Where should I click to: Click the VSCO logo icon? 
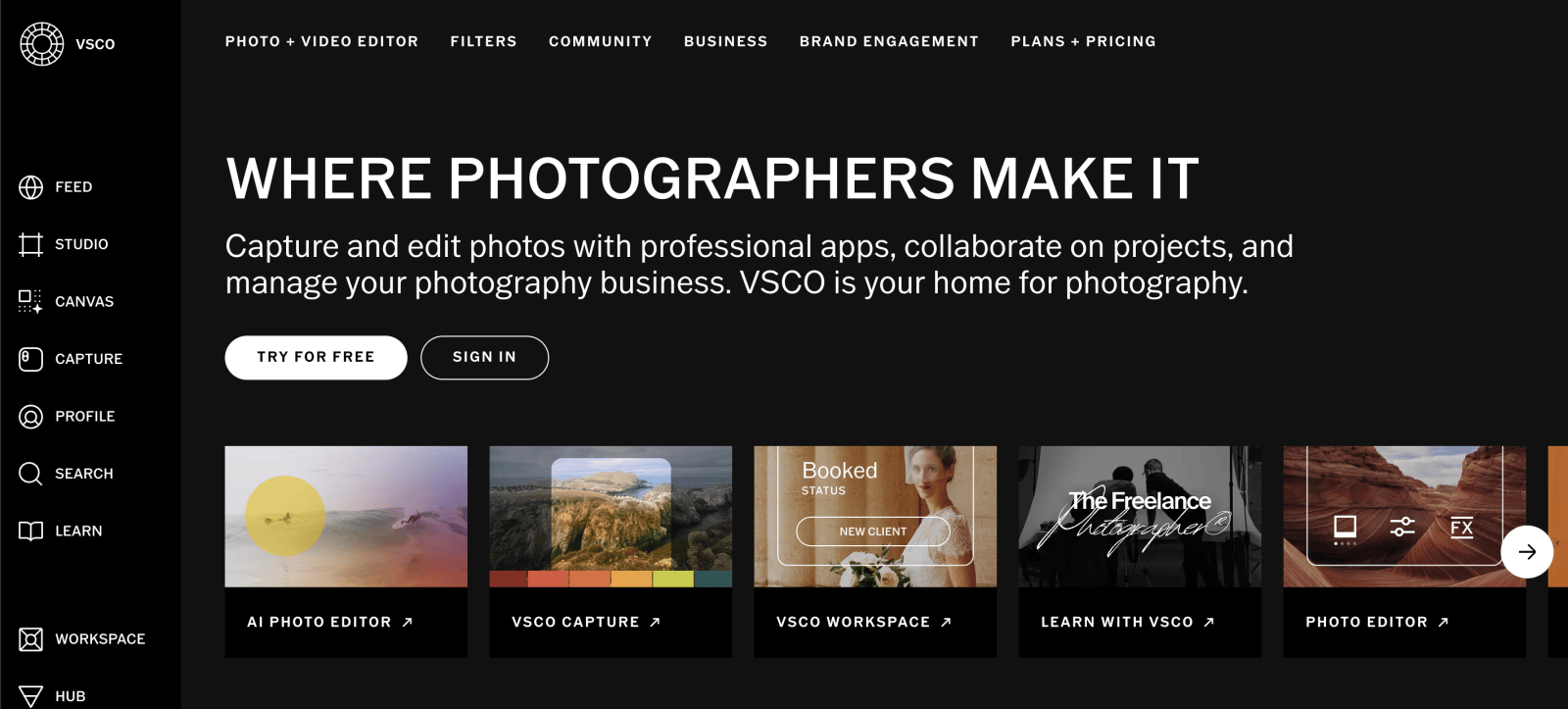click(x=42, y=44)
